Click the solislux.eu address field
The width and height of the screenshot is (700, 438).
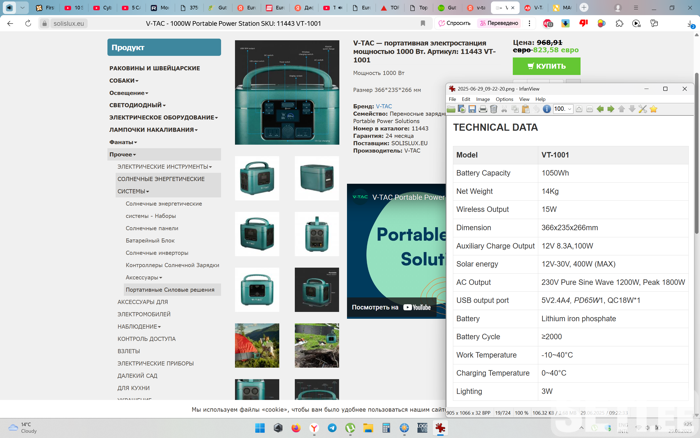pos(68,23)
